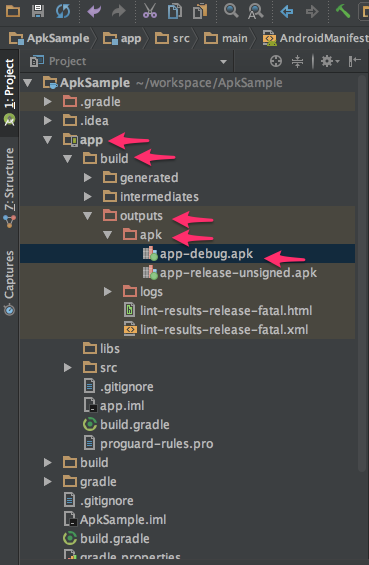This screenshot has width=369, height=565.
Task: Open the 1: Project side tab
Action: (9, 93)
